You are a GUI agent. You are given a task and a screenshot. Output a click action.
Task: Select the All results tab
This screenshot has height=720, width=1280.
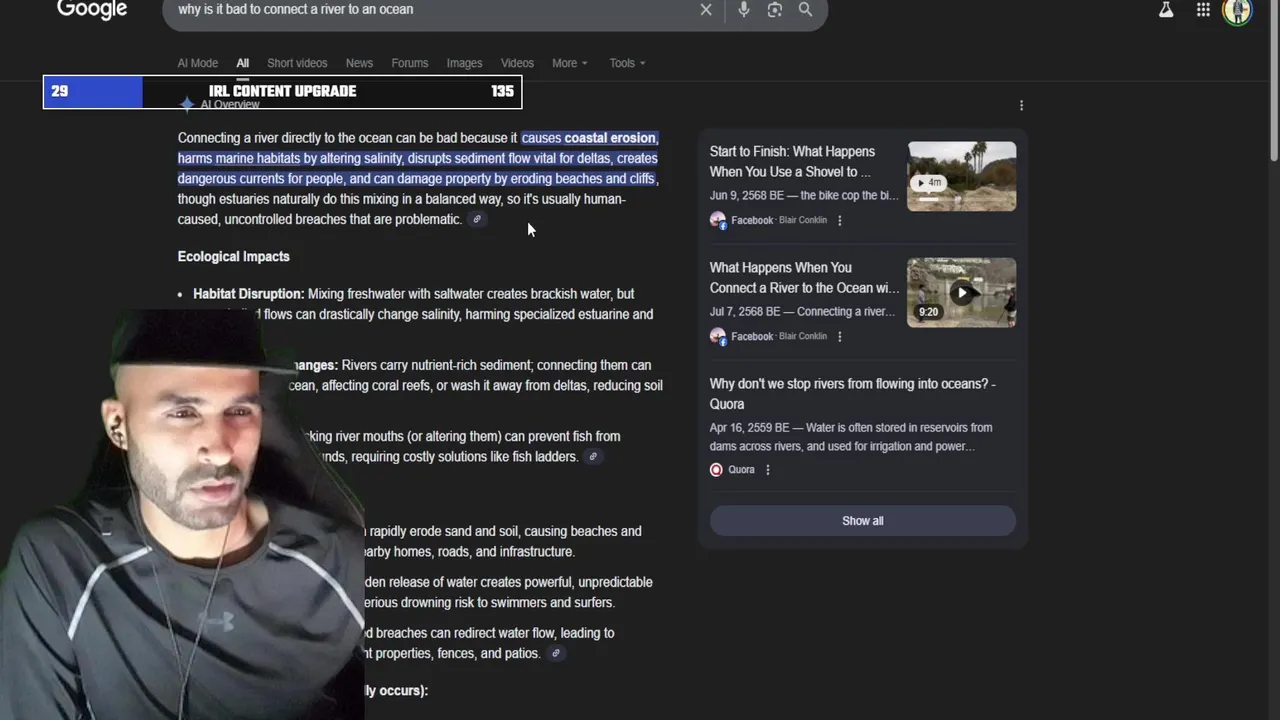[x=242, y=63]
